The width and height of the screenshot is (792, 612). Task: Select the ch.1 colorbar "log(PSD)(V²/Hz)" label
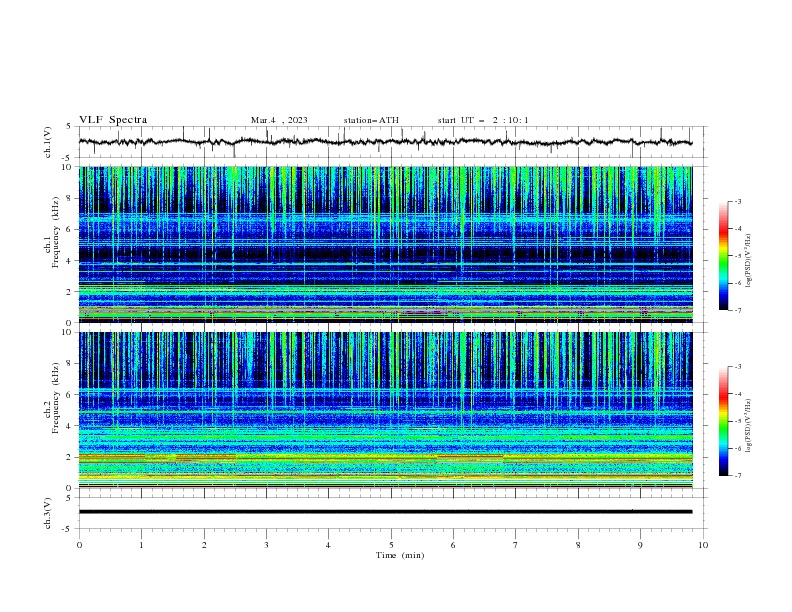tap(748, 261)
